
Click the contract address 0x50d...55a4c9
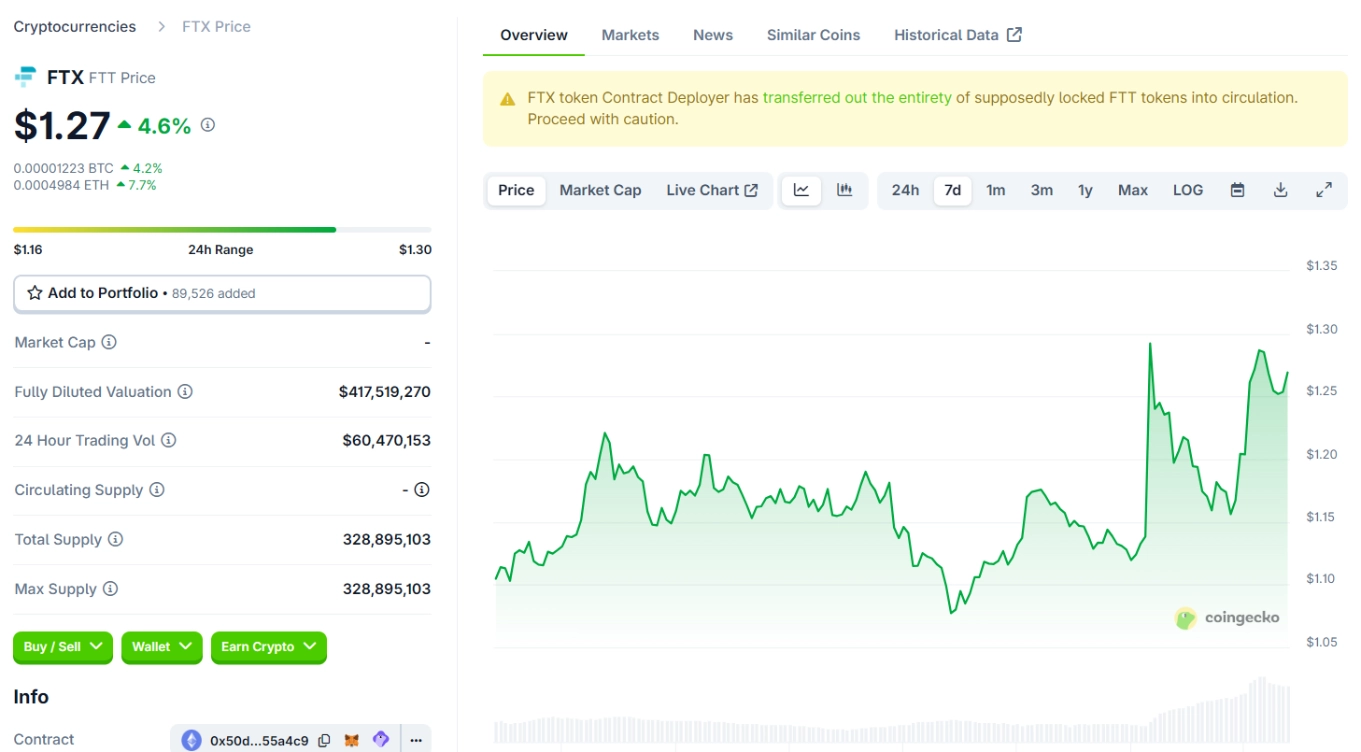[259, 741]
